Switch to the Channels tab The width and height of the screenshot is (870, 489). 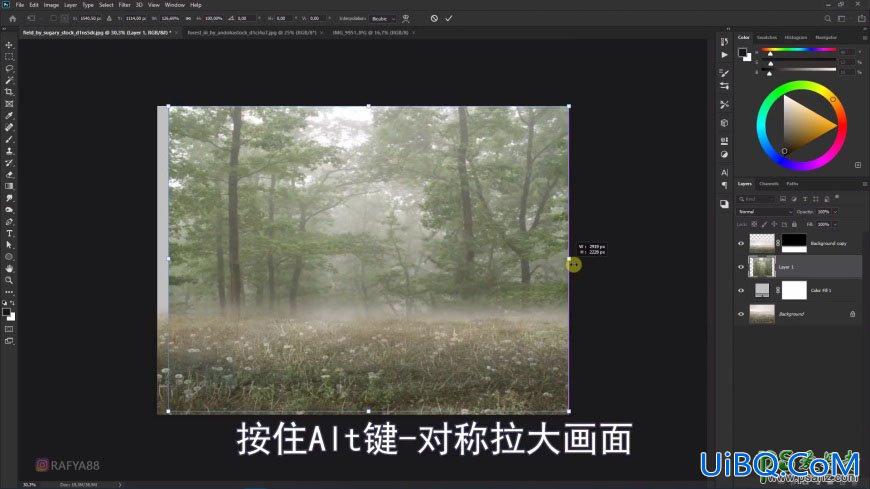tap(768, 184)
